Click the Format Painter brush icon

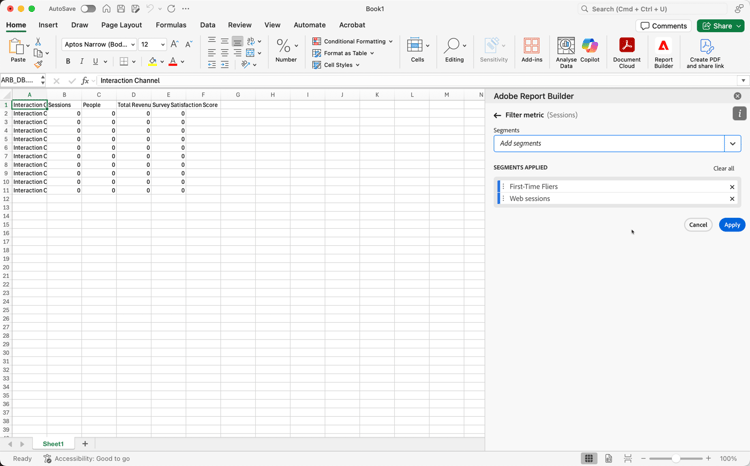[38, 64]
